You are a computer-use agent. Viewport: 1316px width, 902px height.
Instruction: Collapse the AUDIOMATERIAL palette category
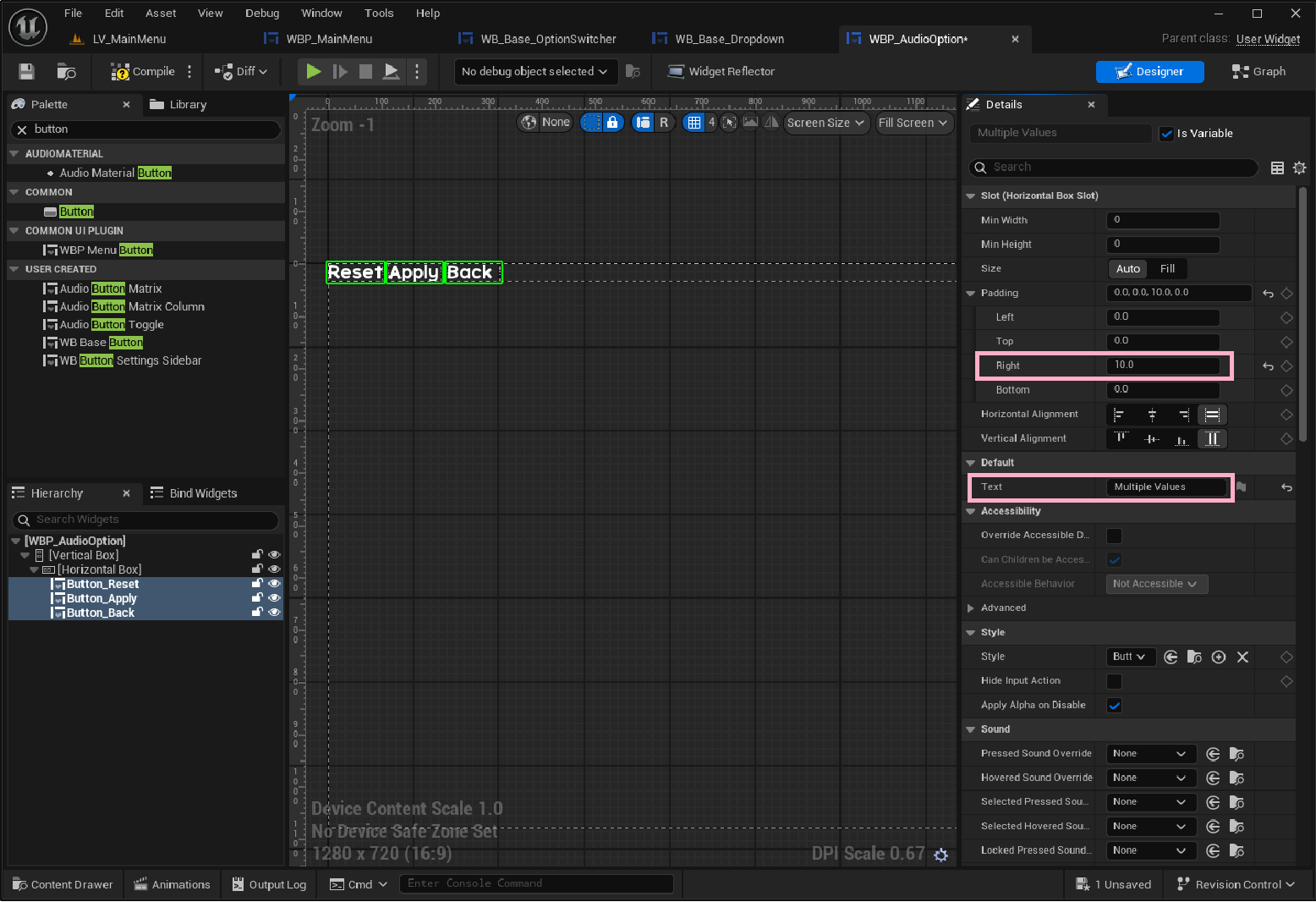pos(14,154)
